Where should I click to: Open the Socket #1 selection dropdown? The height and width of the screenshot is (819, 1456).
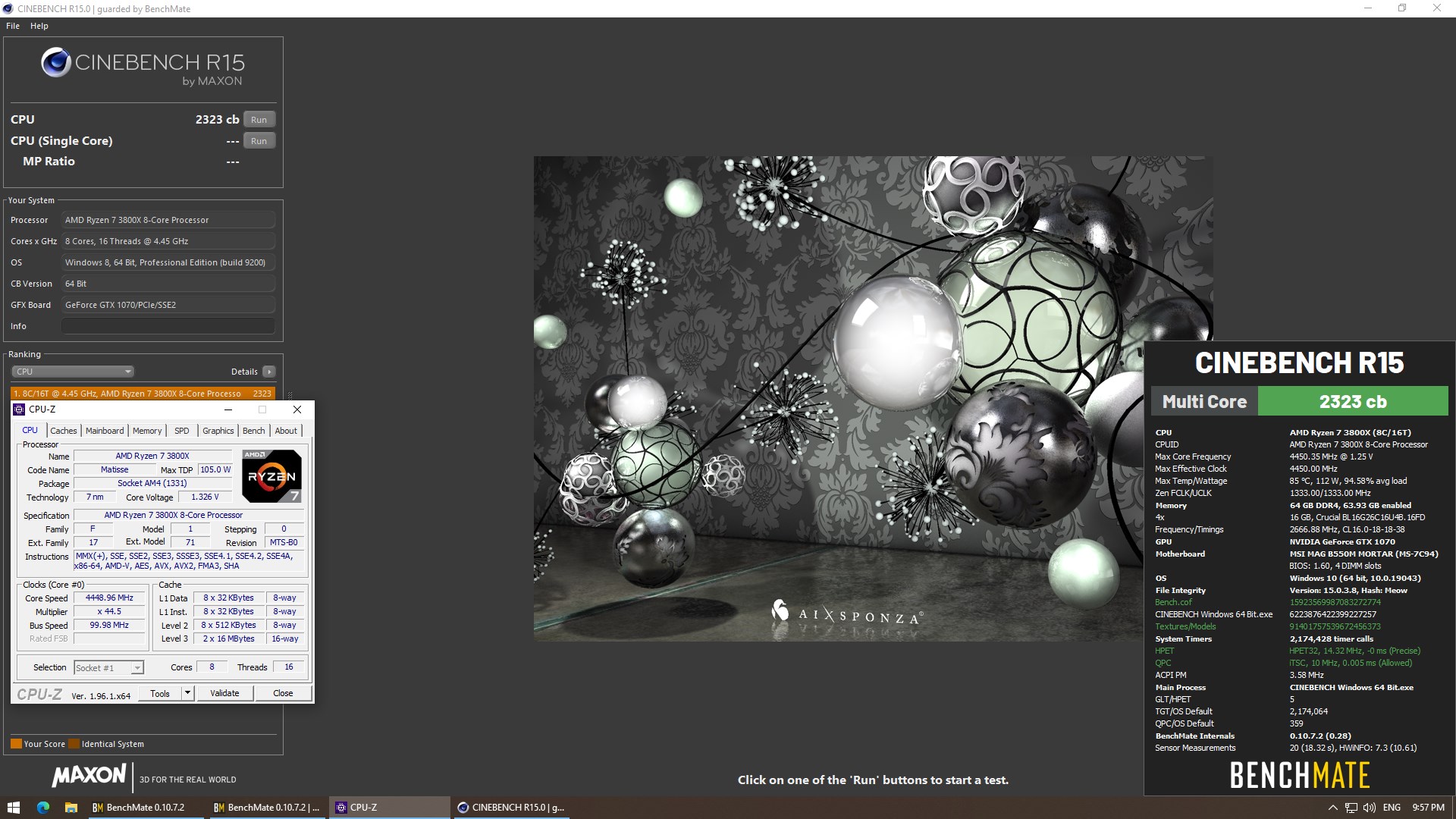tap(109, 668)
